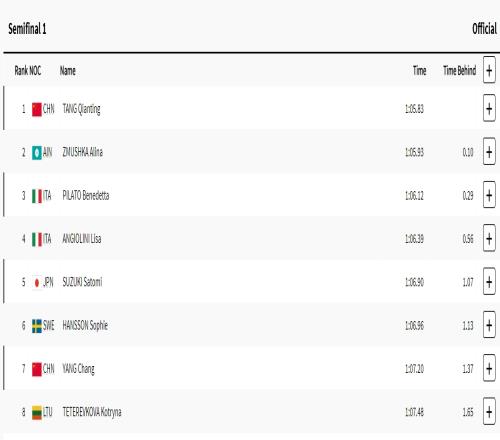
Task: Expand details for ZMUSHKA Alina
Action: 489,152
